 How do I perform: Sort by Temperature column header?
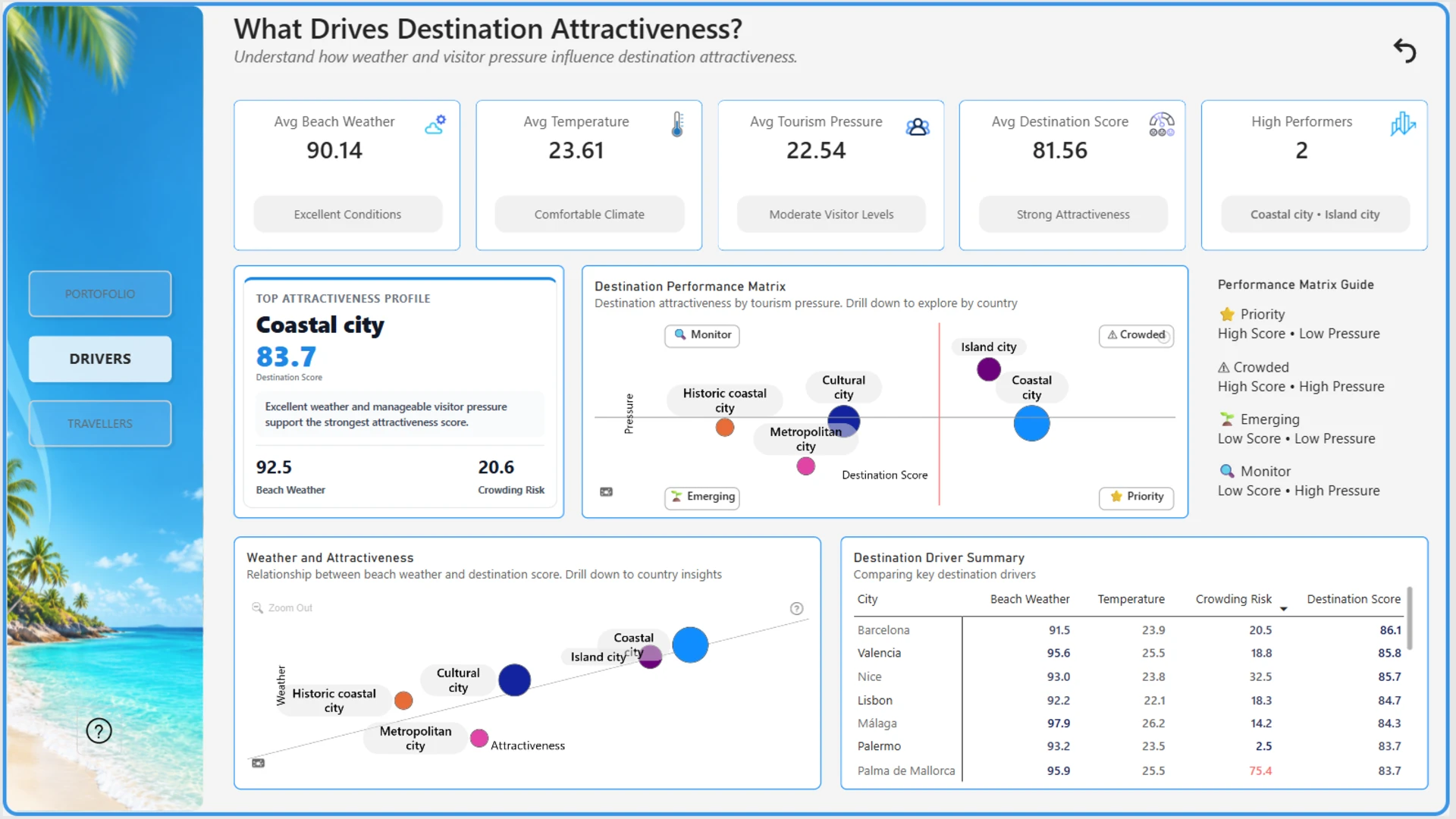1131,599
